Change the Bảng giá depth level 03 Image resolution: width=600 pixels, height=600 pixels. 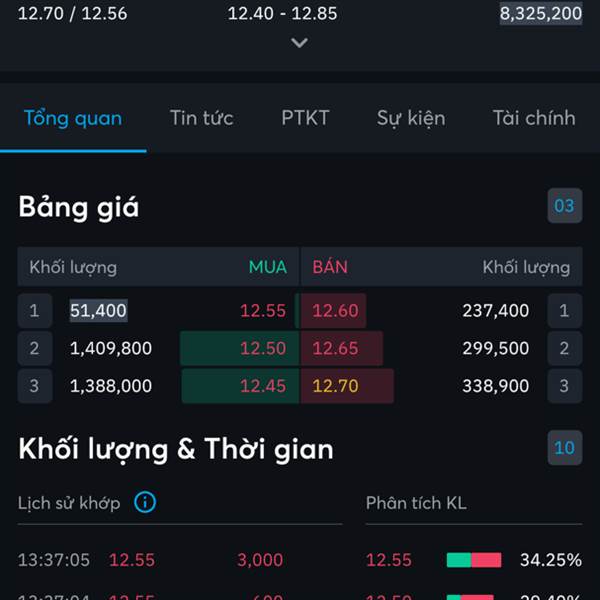[x=564, y=205]
